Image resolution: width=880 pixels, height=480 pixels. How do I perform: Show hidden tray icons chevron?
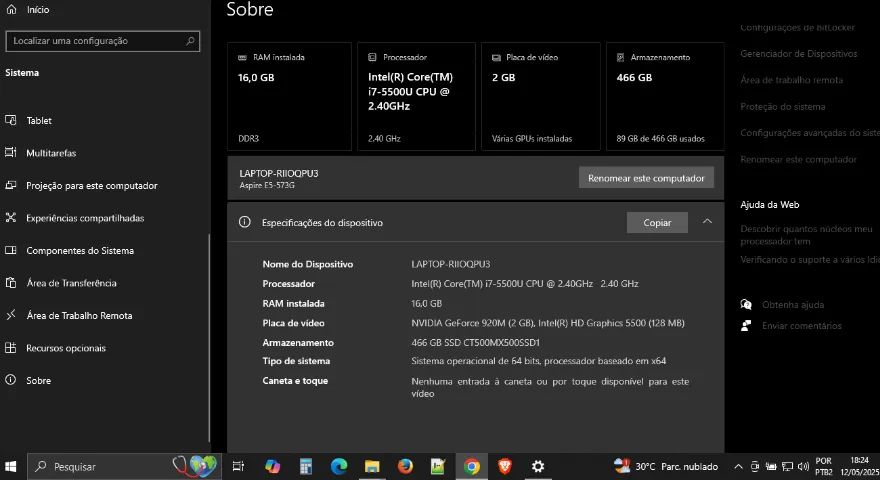pos(739,467)
